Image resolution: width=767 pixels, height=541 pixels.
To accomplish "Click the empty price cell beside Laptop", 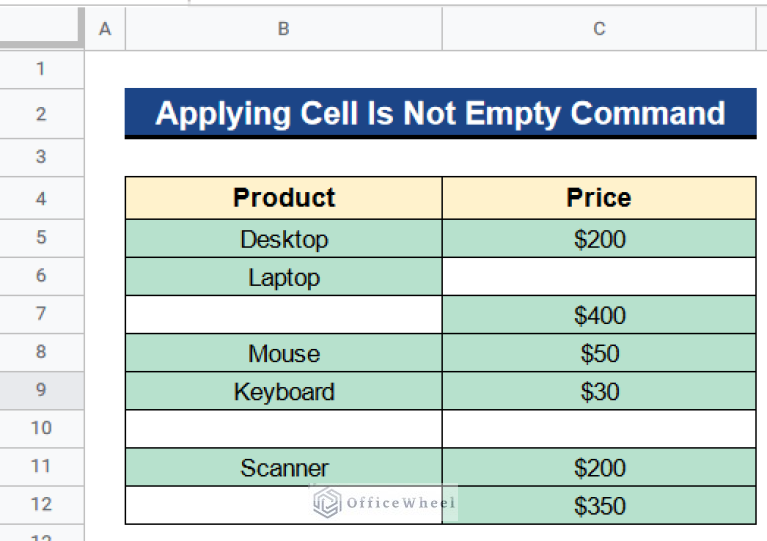I will pos(599,277).
